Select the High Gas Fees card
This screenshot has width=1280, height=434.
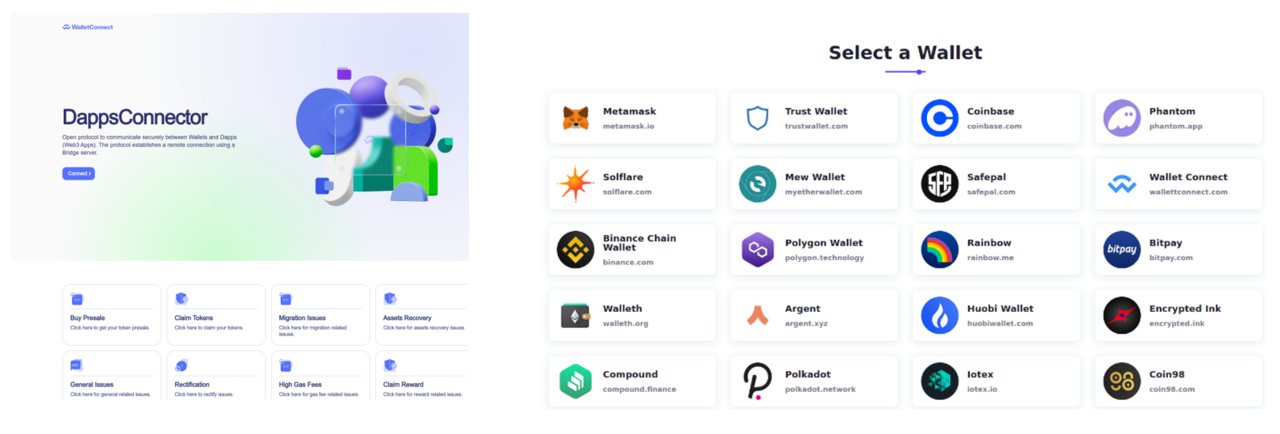320,375
